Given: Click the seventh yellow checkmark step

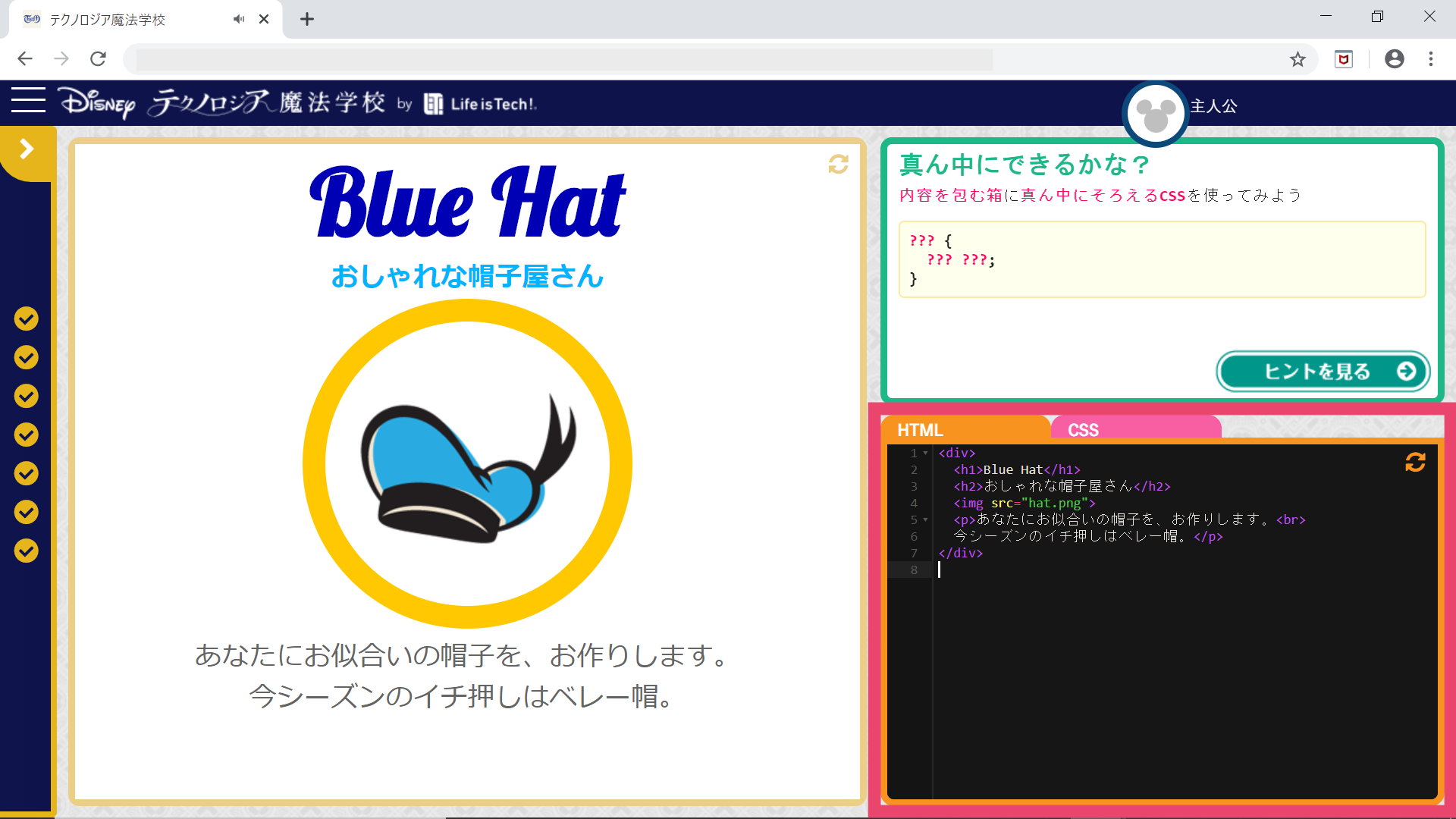Looking at the screenshot, I should pos(27,551).
